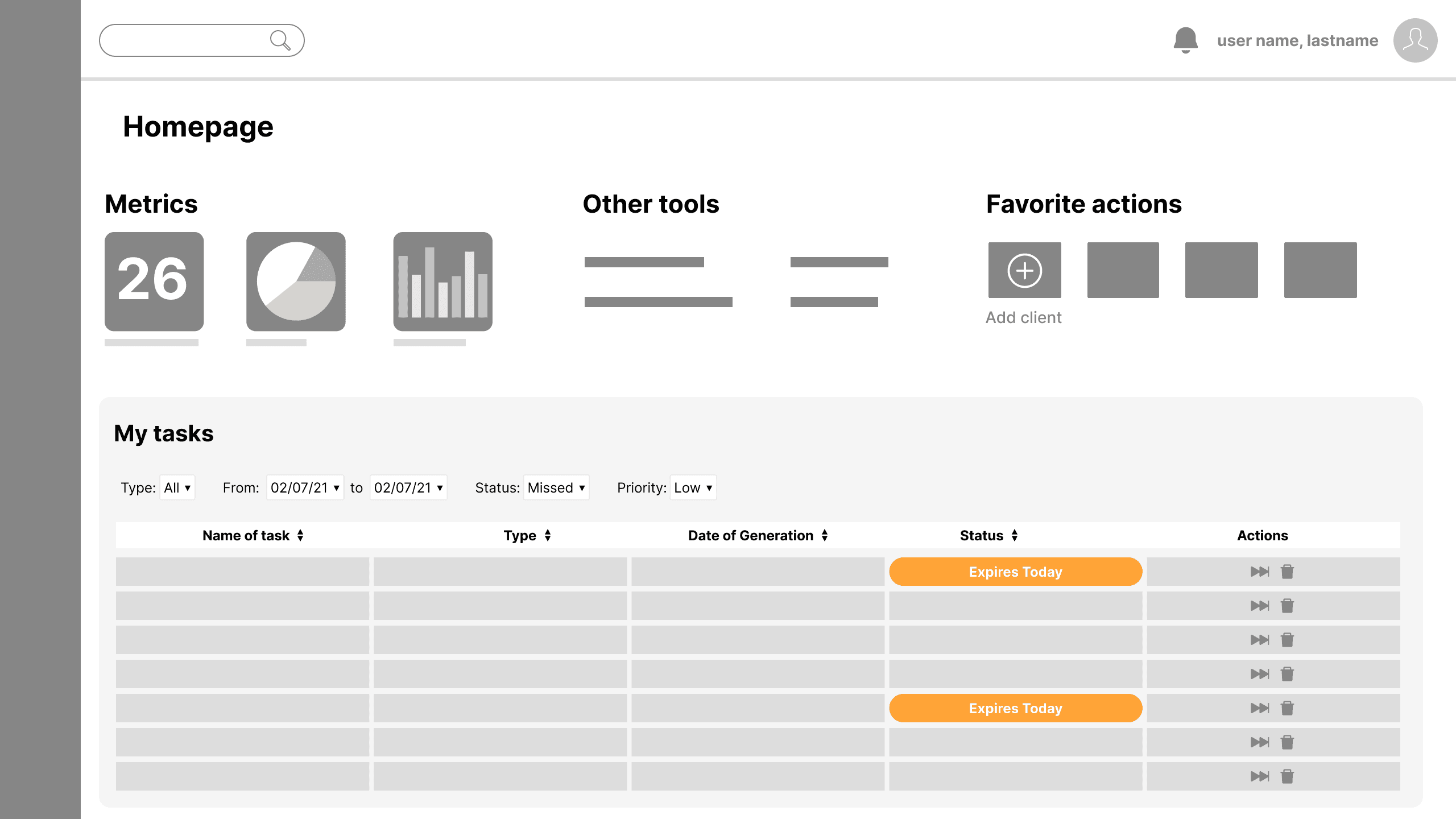Open the bar chart metric tile
The width and height of the screenshot is (1456, 819).
[442, 282]
